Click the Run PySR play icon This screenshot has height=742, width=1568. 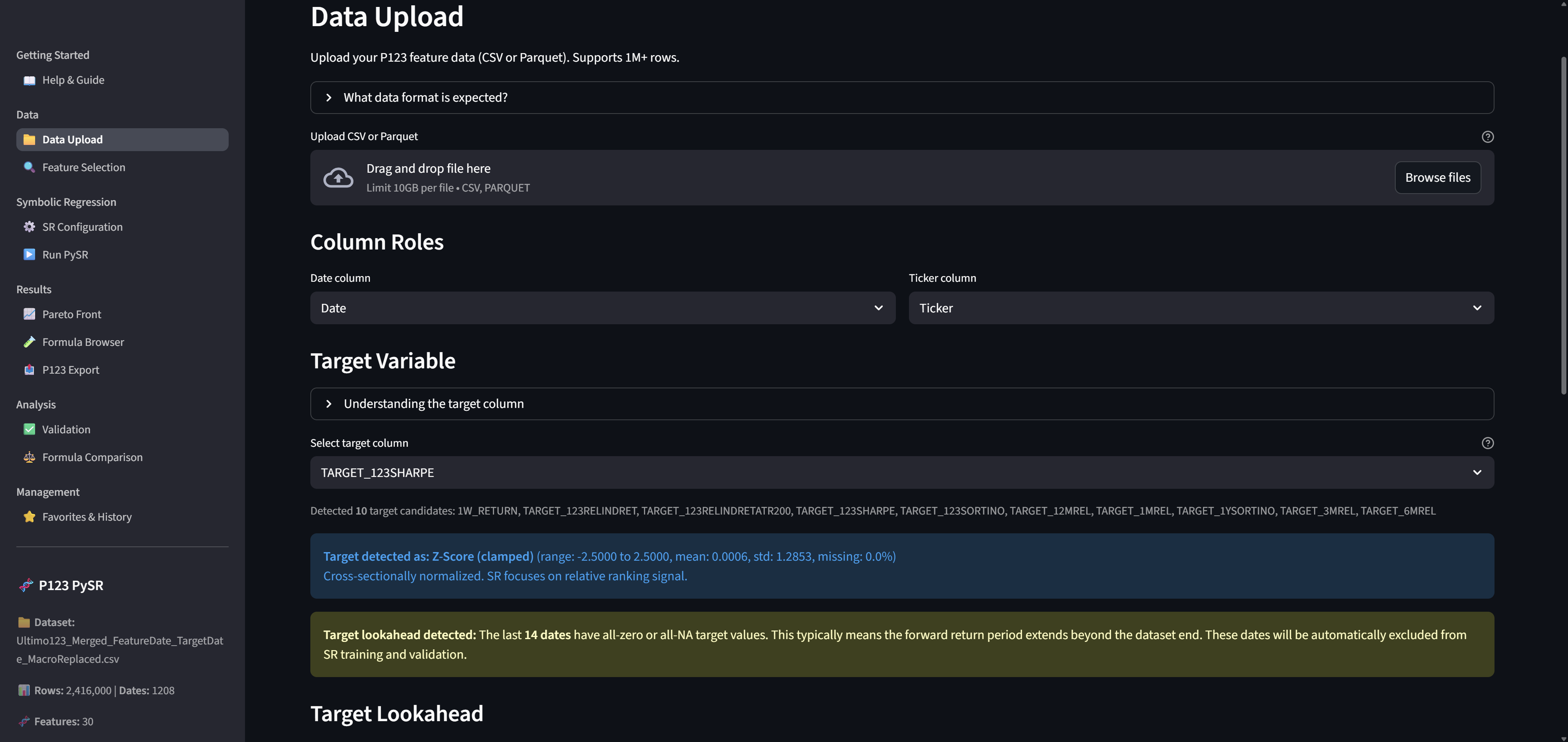pos(29,254)
